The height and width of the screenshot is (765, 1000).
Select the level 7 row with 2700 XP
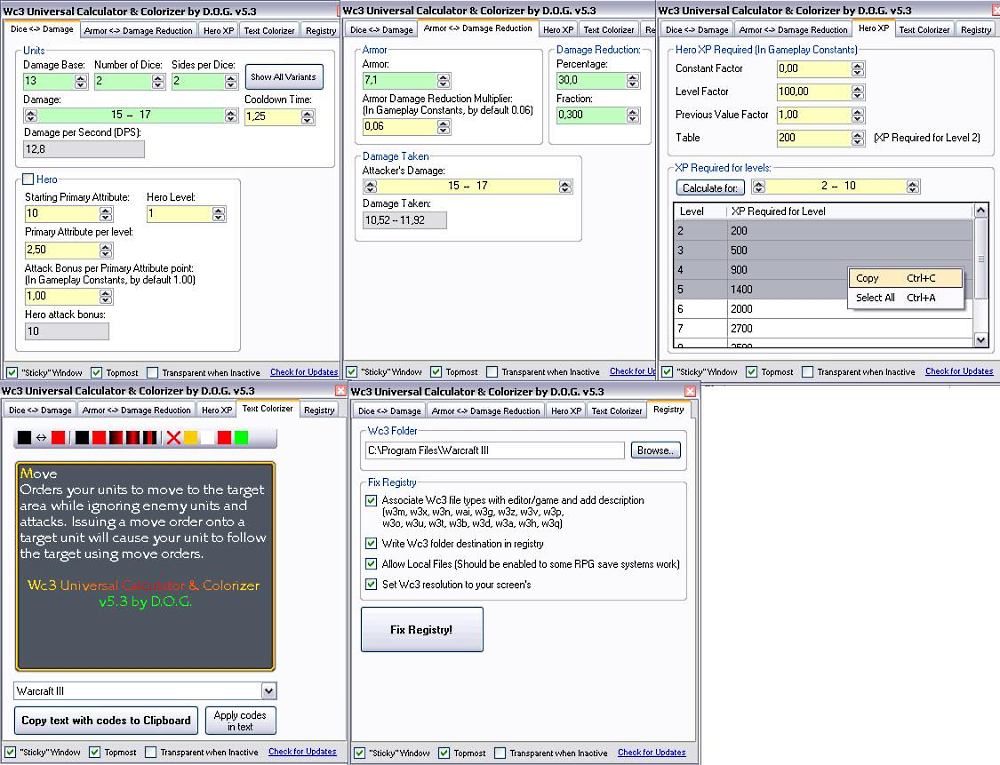823,328
